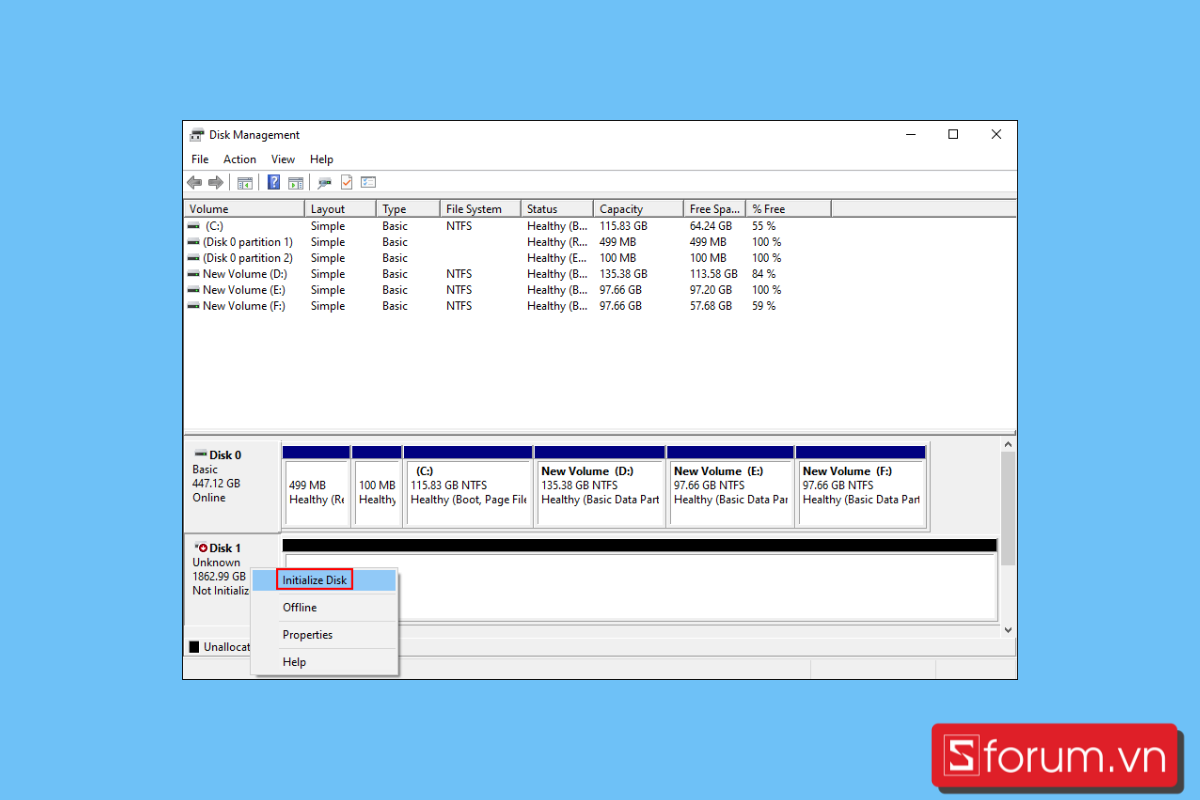Select the Disk 1 unallocated space block
This screenshot has width=1200, height=800.
640,580
